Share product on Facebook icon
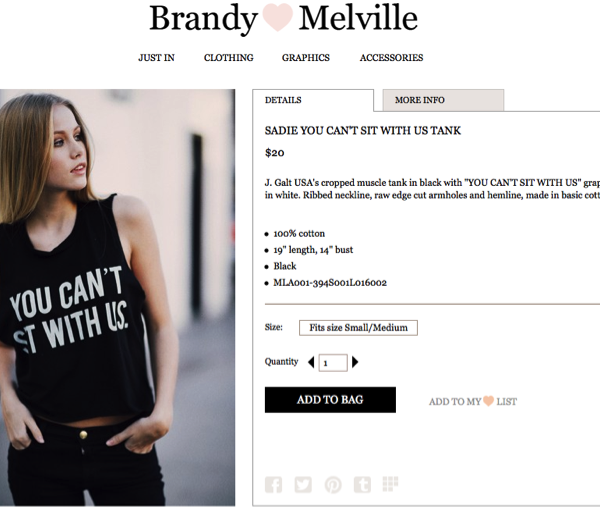Viewport: 600px width, 513px height. (273, 485)
